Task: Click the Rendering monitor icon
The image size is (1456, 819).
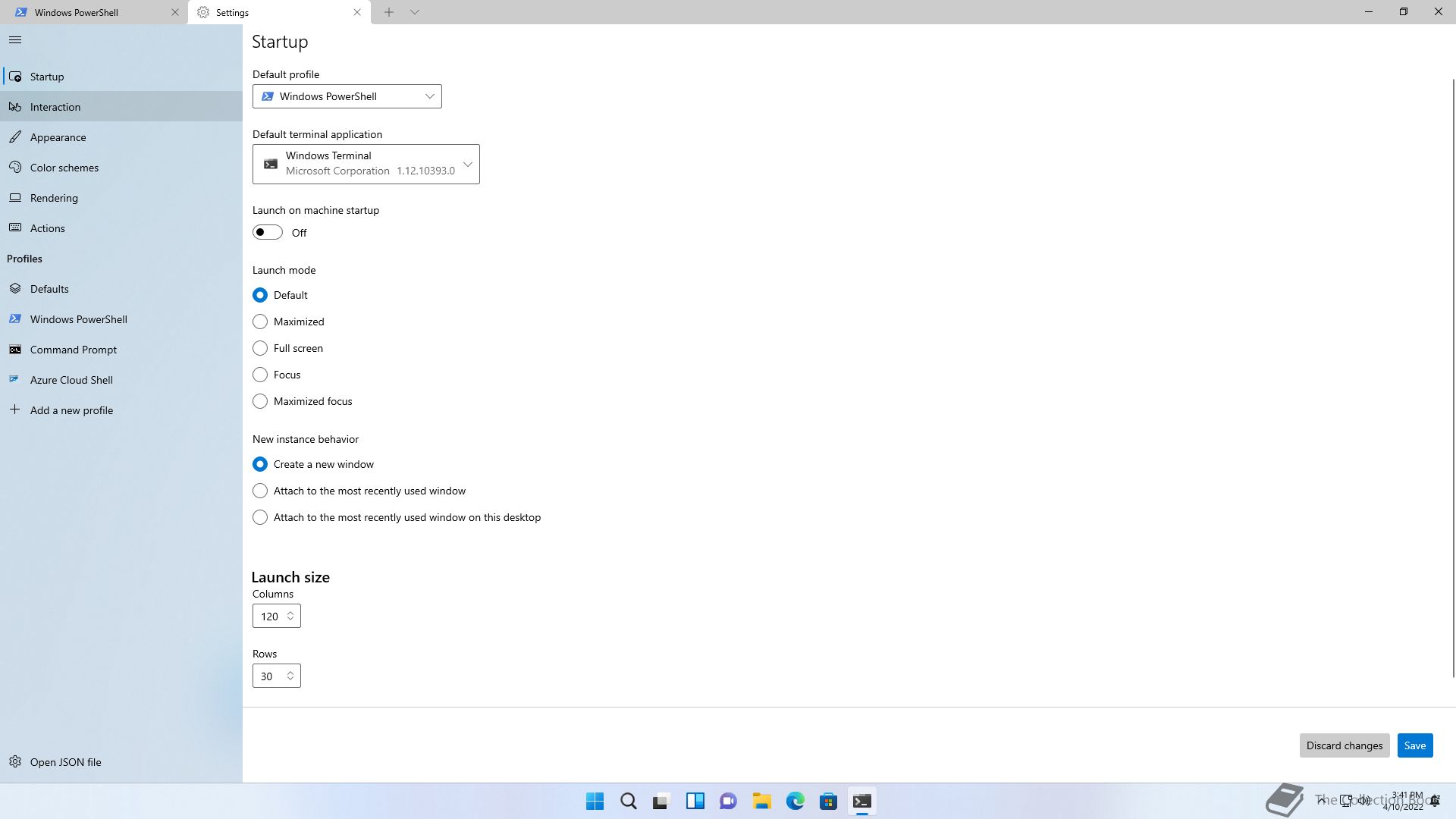Action: 15,198
